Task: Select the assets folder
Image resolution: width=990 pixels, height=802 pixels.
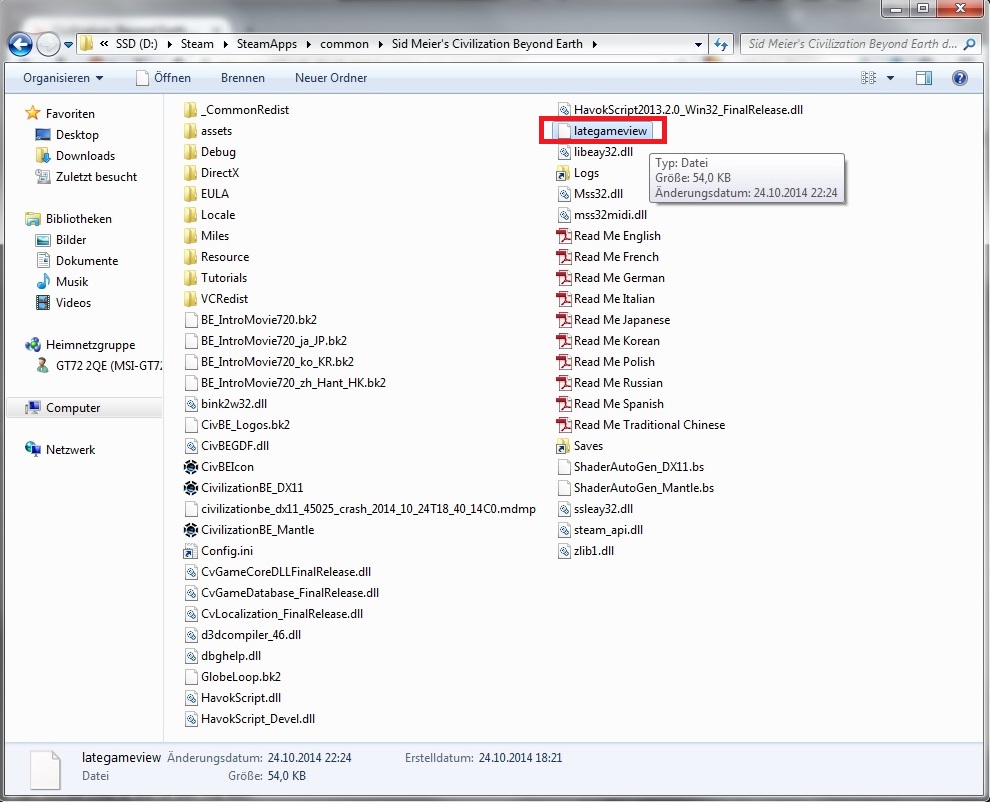Action: (x=208, y=131)
